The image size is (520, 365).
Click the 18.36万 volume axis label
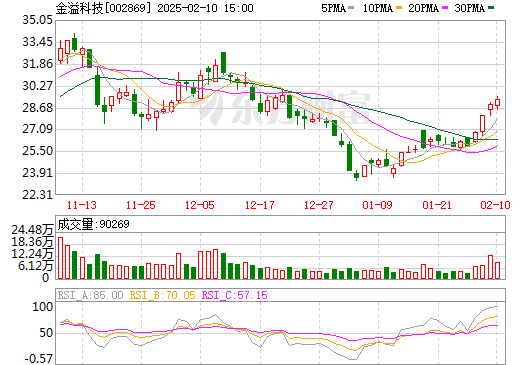pyautogui.click(x=32, y=242)
